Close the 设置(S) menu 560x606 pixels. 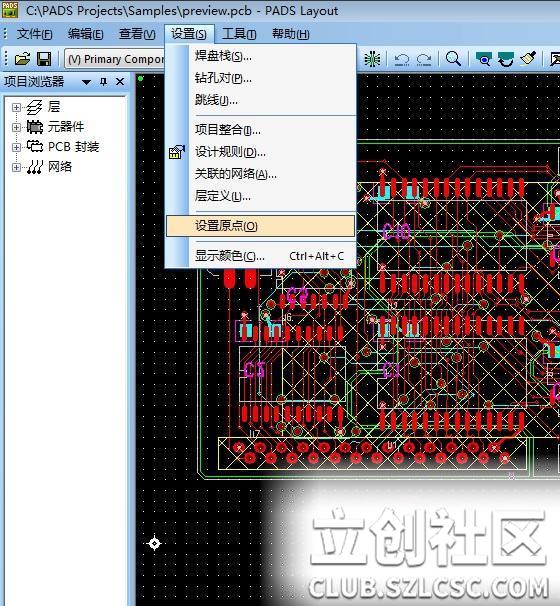pyautogui.click(x=189, y=34)
